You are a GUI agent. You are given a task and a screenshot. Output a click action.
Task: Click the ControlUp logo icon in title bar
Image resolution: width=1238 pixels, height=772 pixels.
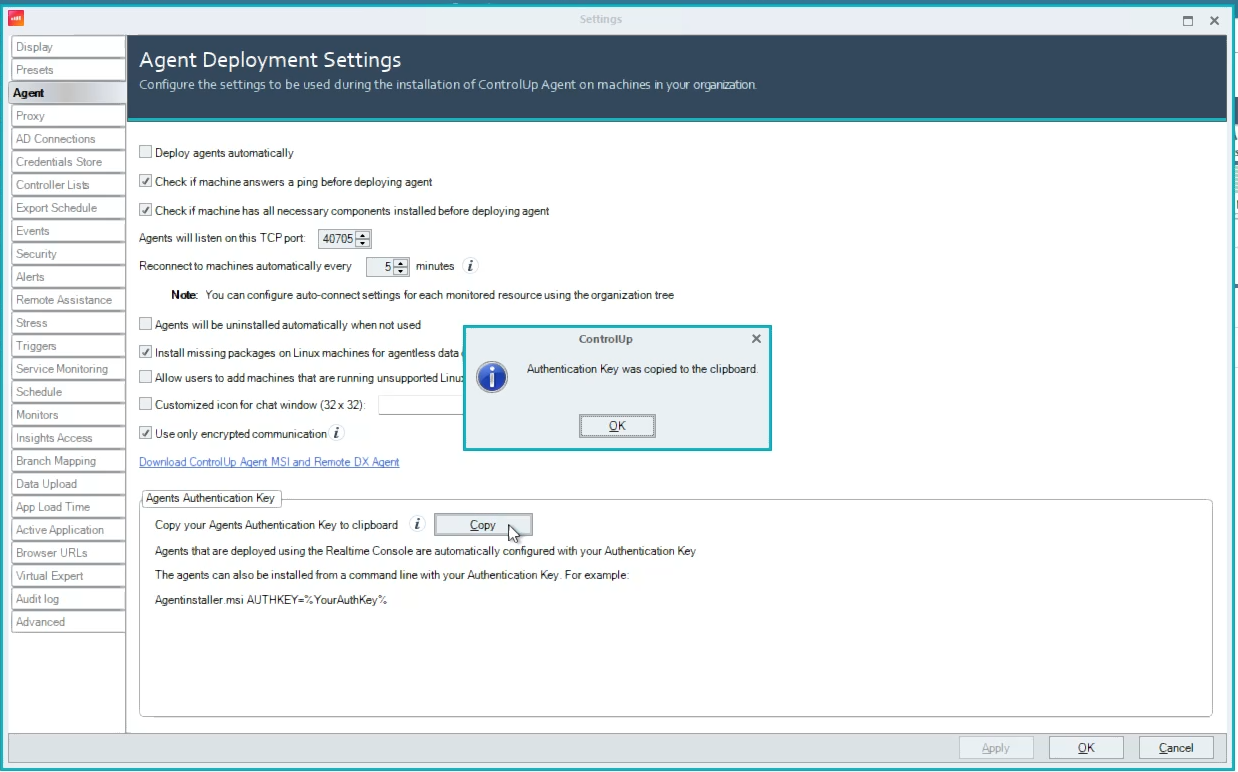click(16, 19)
